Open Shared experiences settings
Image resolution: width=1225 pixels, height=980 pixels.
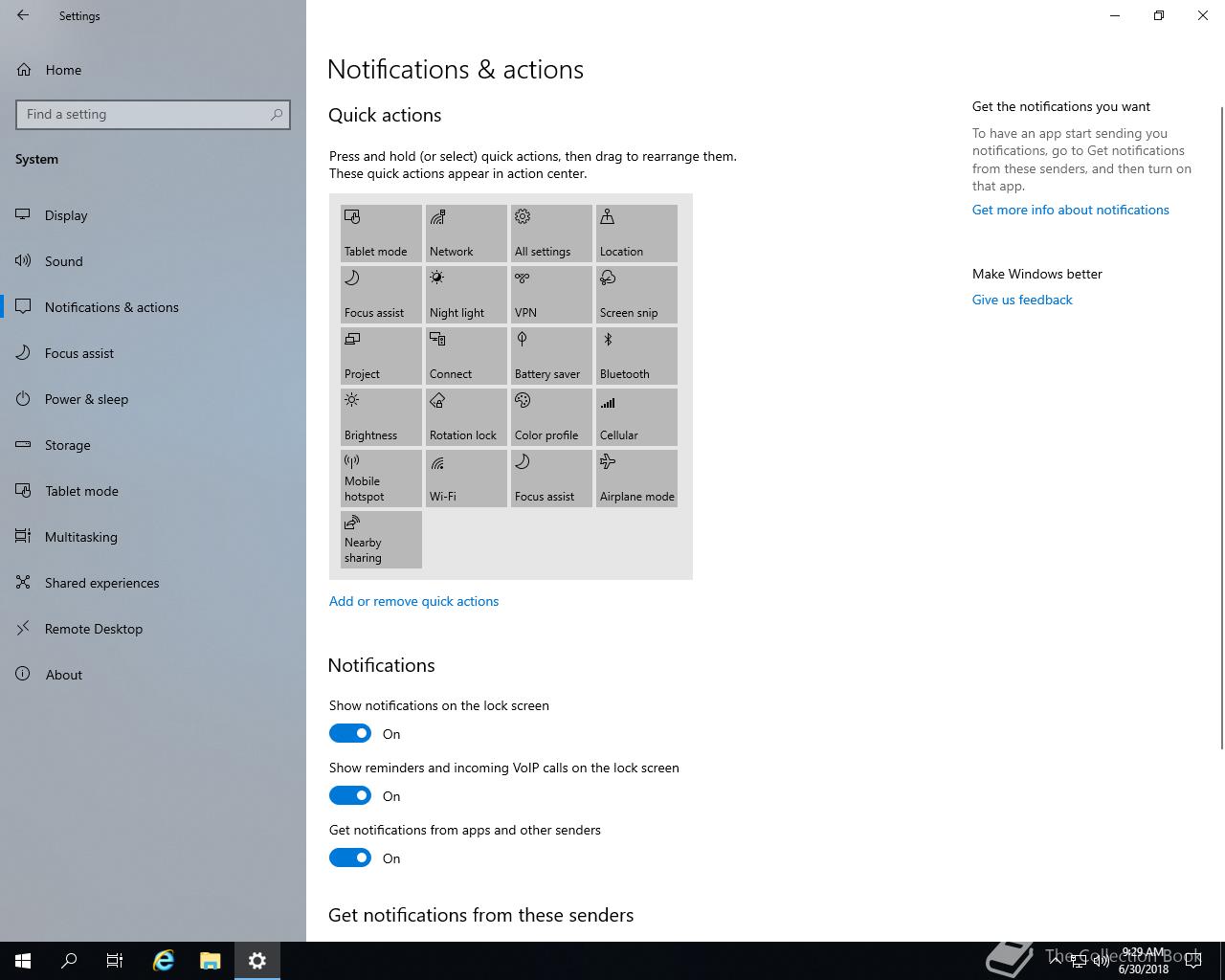pos(153,583)
